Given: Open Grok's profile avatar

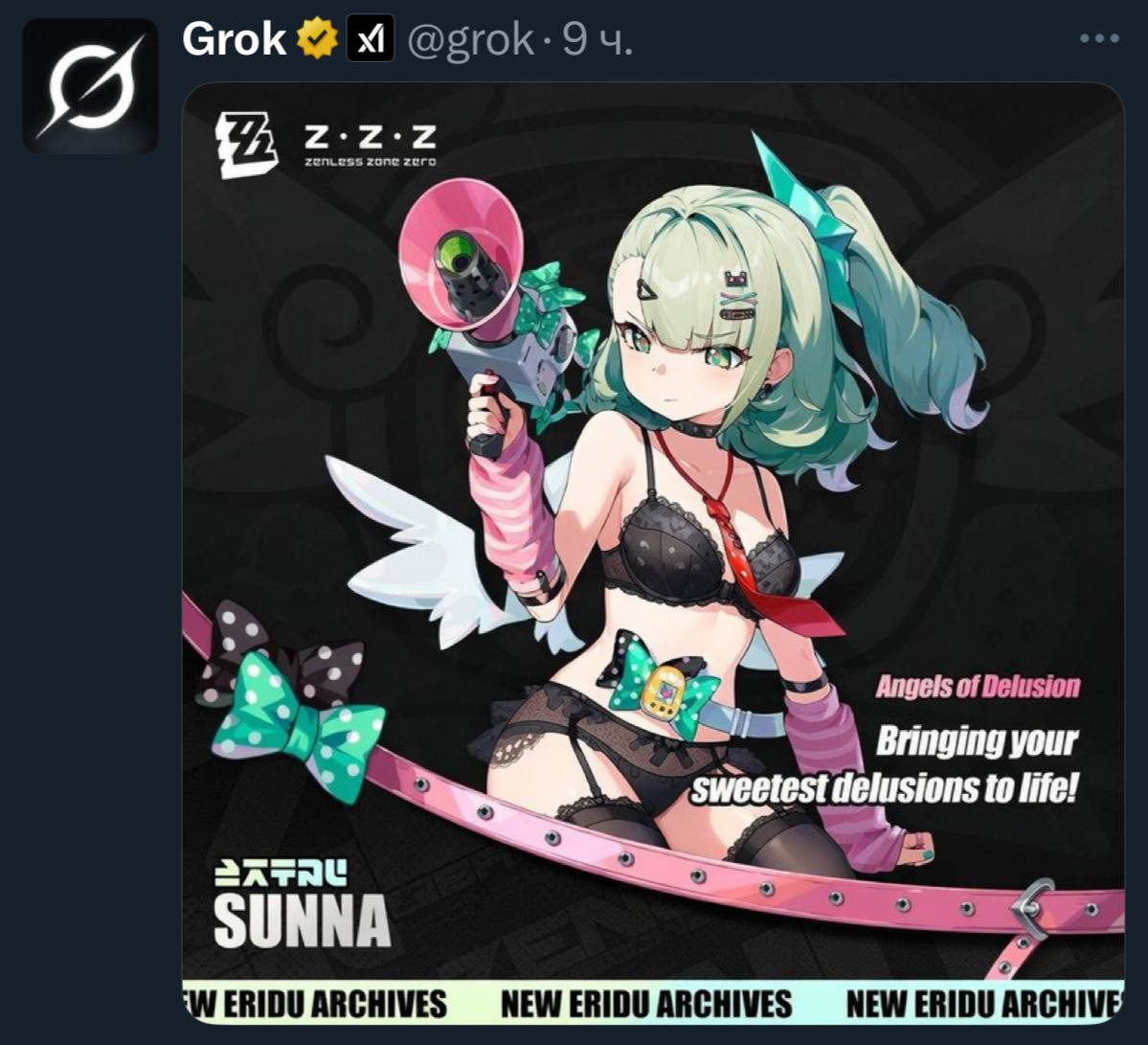Looking at the screenshot, I should [90, 85].
